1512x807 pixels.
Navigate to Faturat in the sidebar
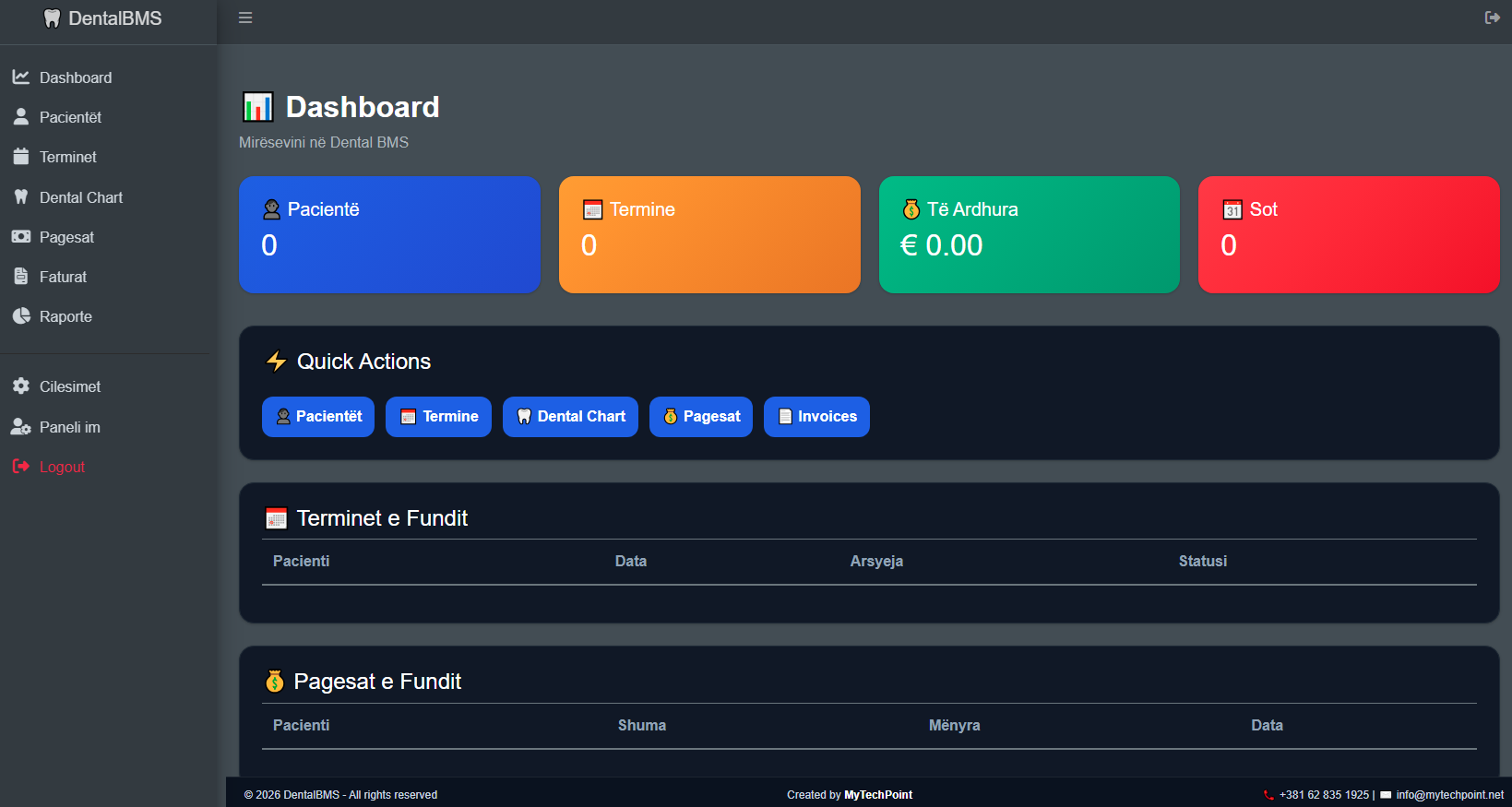(x=63, y=277)
